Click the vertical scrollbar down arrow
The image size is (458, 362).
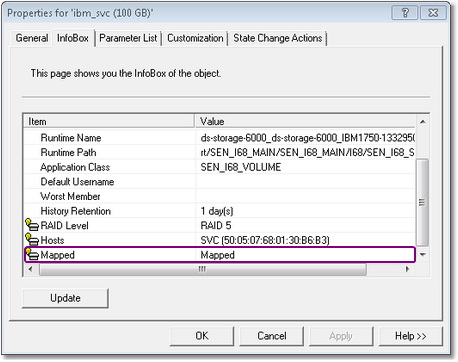pyautogui.click(x=423, y=255)
